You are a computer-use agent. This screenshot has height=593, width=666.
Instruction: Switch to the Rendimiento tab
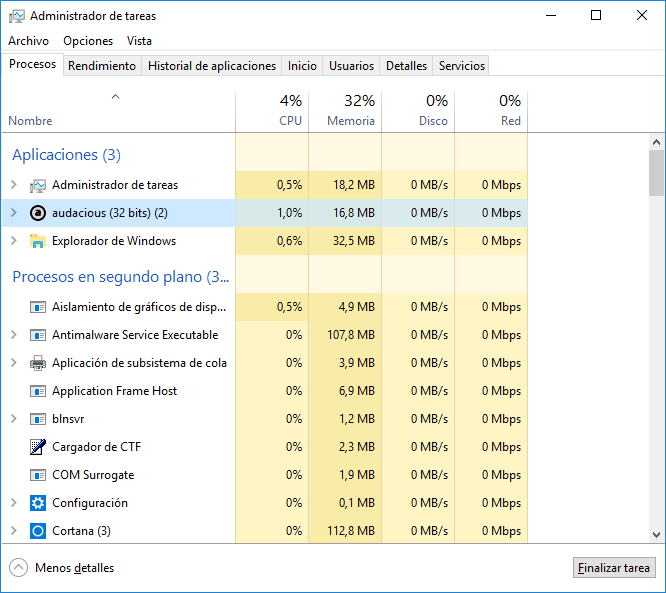coord(102,66)
